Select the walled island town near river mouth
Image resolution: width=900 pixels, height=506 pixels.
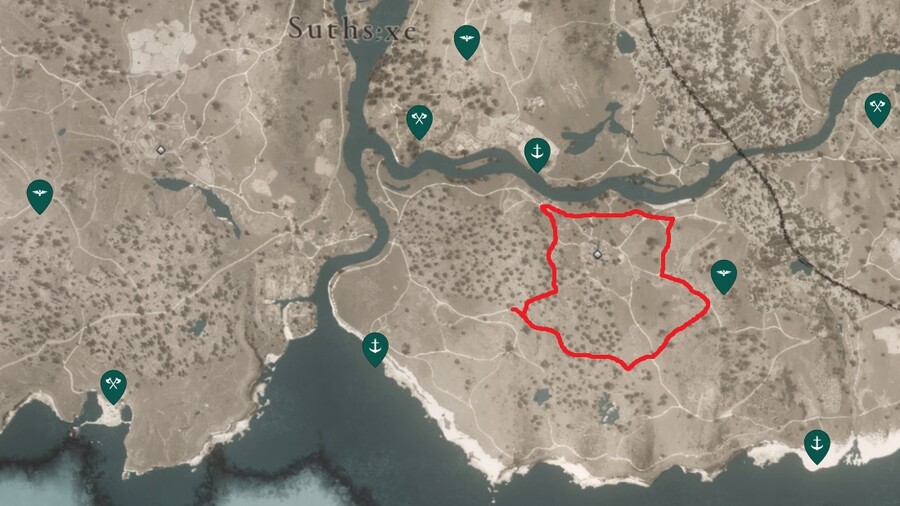coord(300,316)
